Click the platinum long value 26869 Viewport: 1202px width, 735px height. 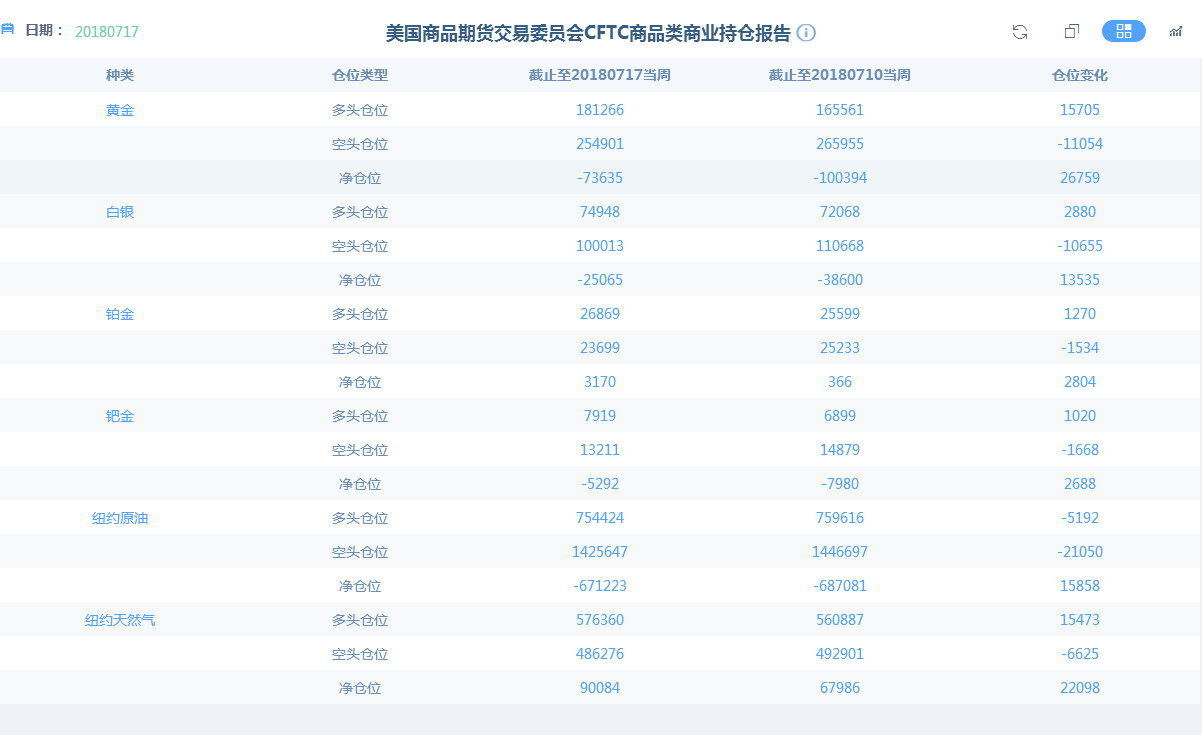[x=600, y=314]
